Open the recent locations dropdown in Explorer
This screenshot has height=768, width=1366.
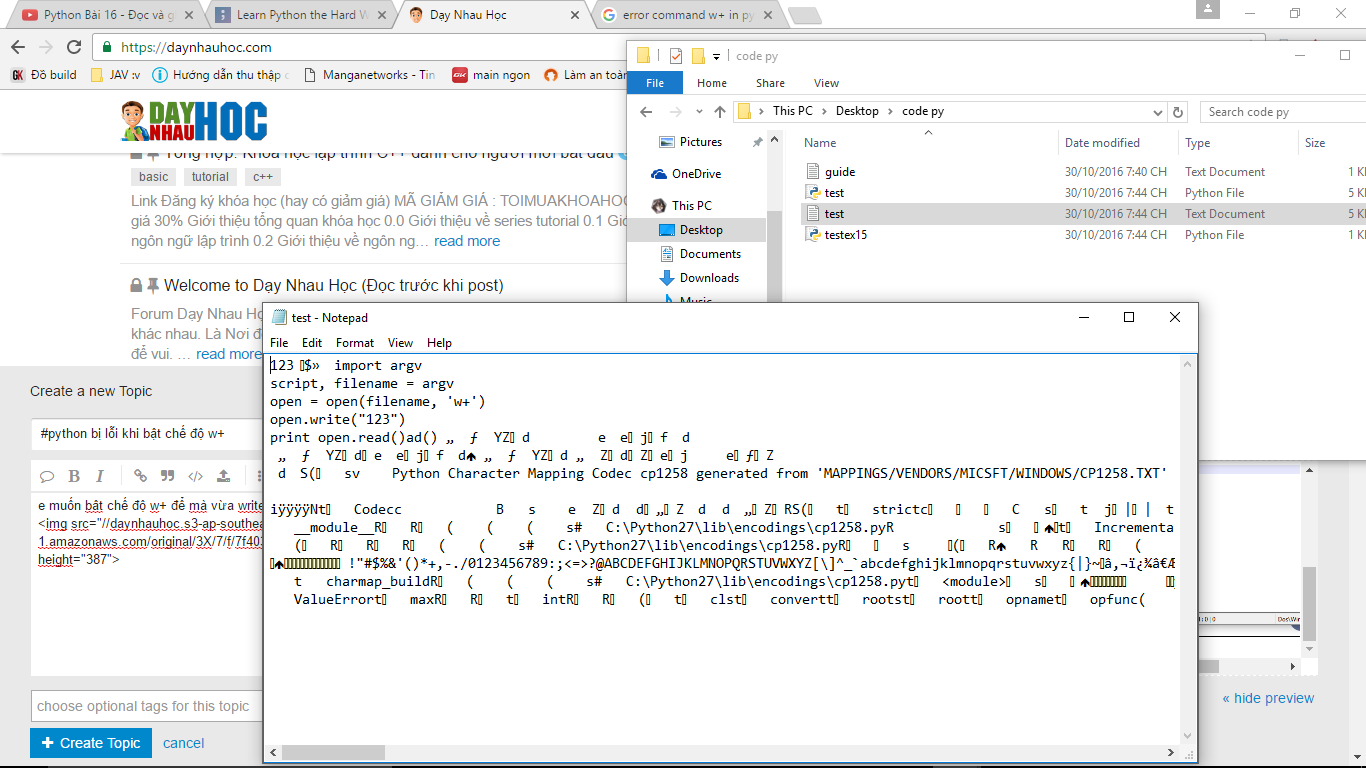coord(697,112)
